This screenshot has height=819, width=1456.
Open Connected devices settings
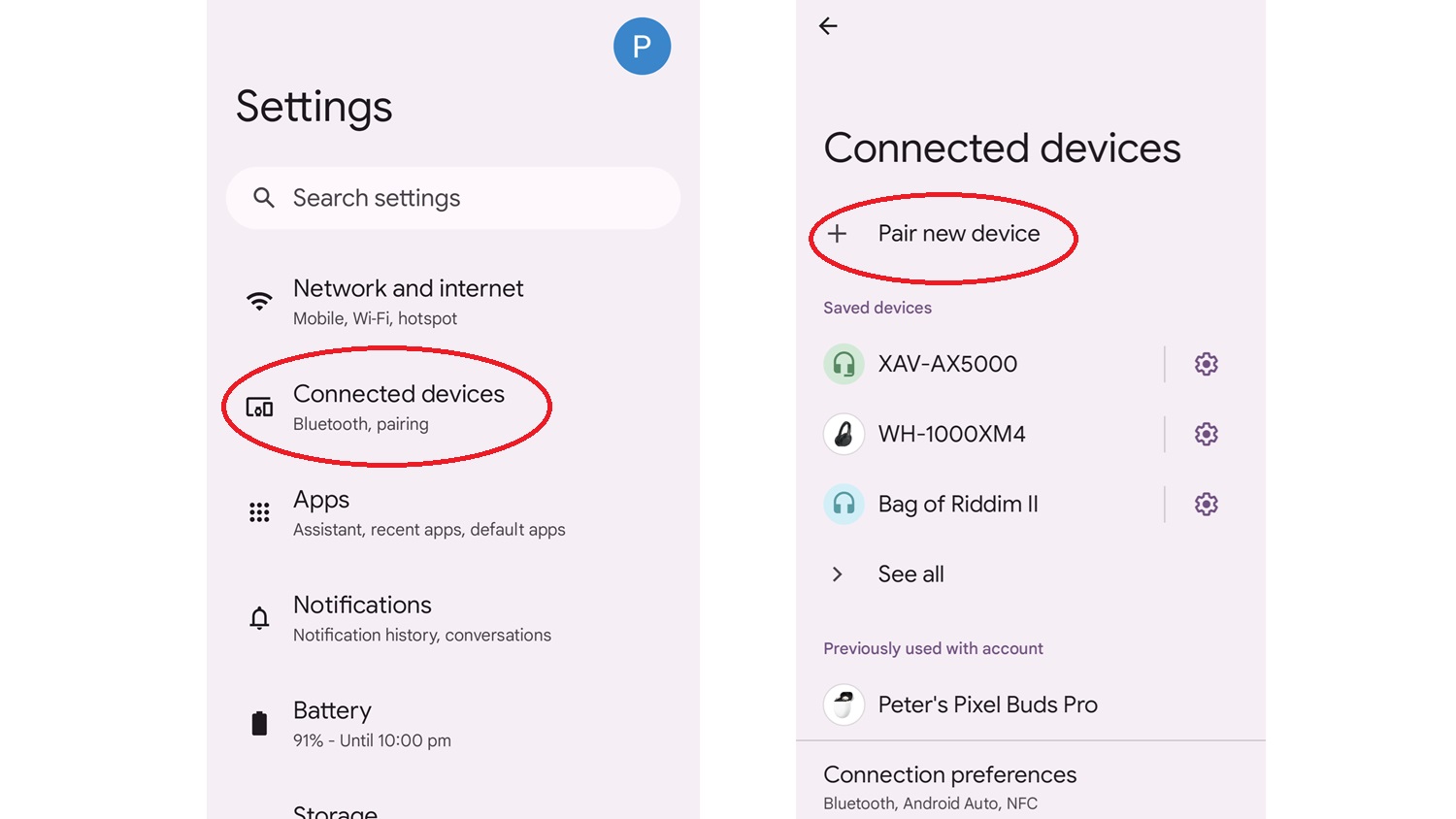click(x=398, y=407)
